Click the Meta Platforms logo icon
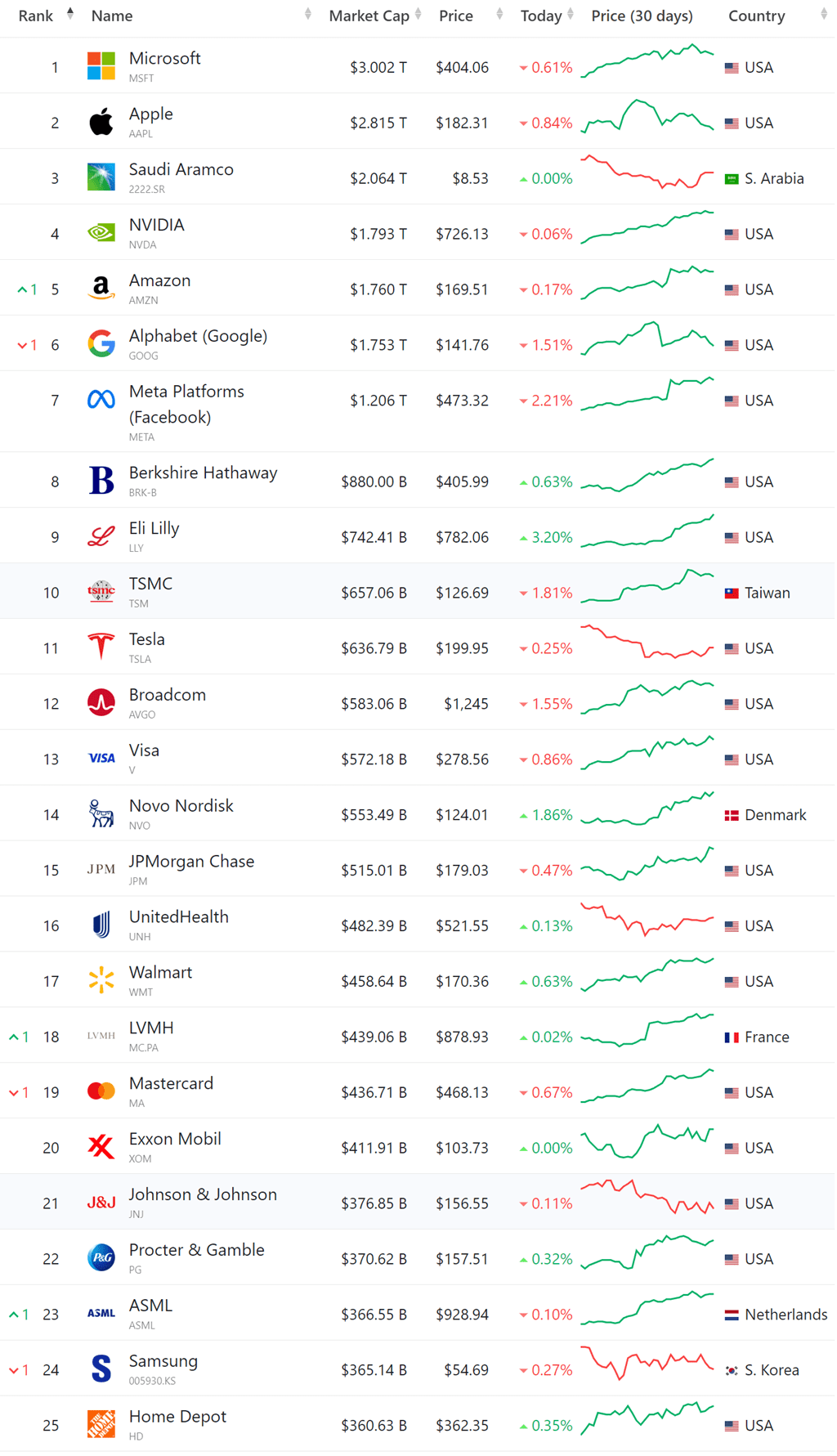 (101, 400)
